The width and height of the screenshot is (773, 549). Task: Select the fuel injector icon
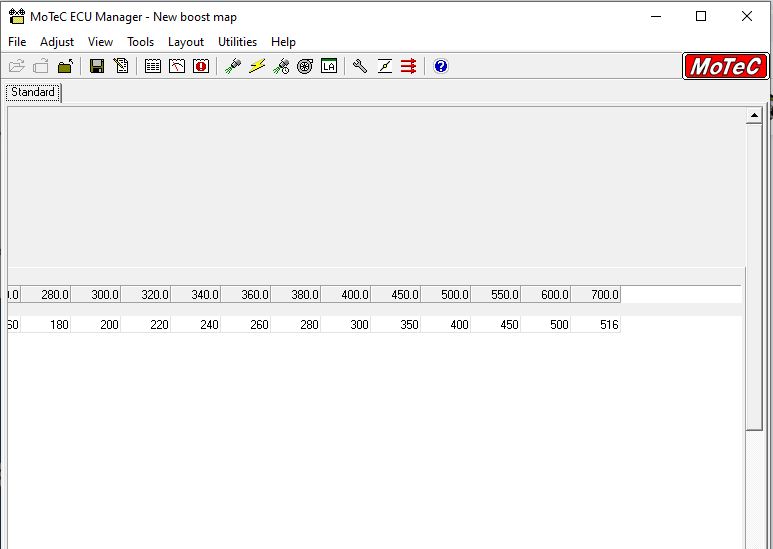pyautogui.click(x=233, y=66)
